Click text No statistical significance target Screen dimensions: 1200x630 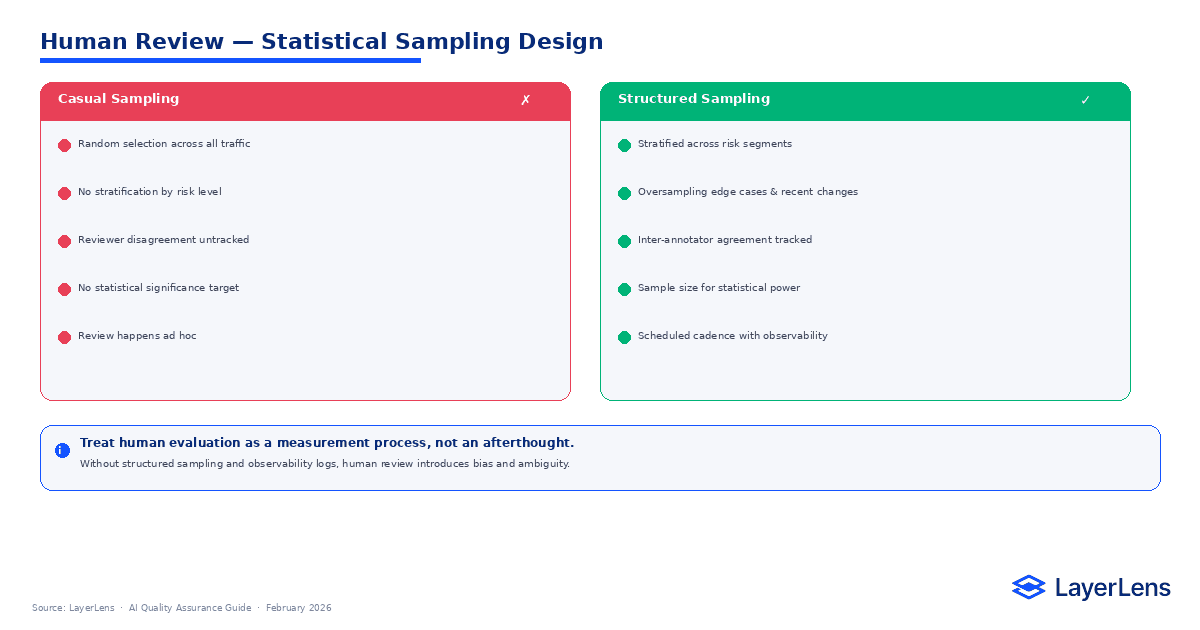point(158,288)
